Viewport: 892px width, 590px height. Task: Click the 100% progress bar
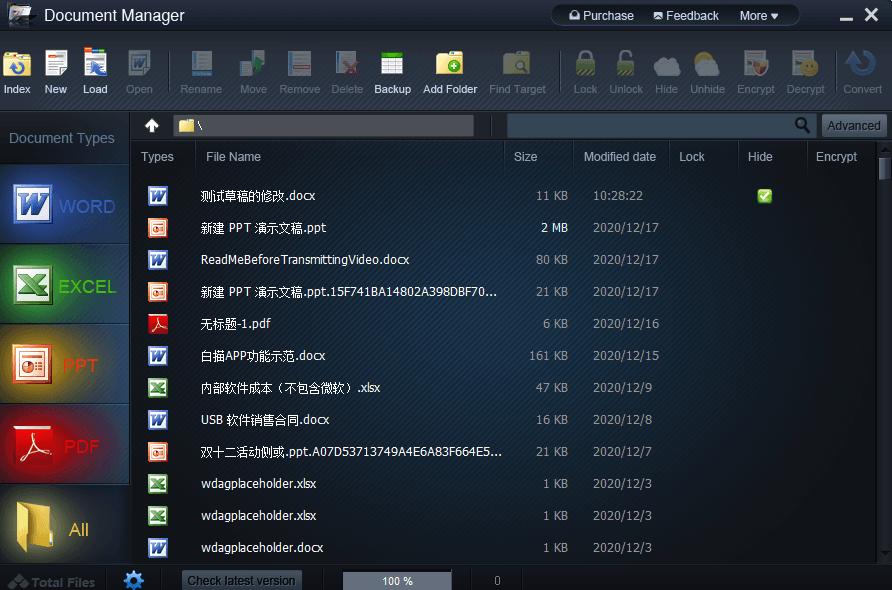[397, 580]
